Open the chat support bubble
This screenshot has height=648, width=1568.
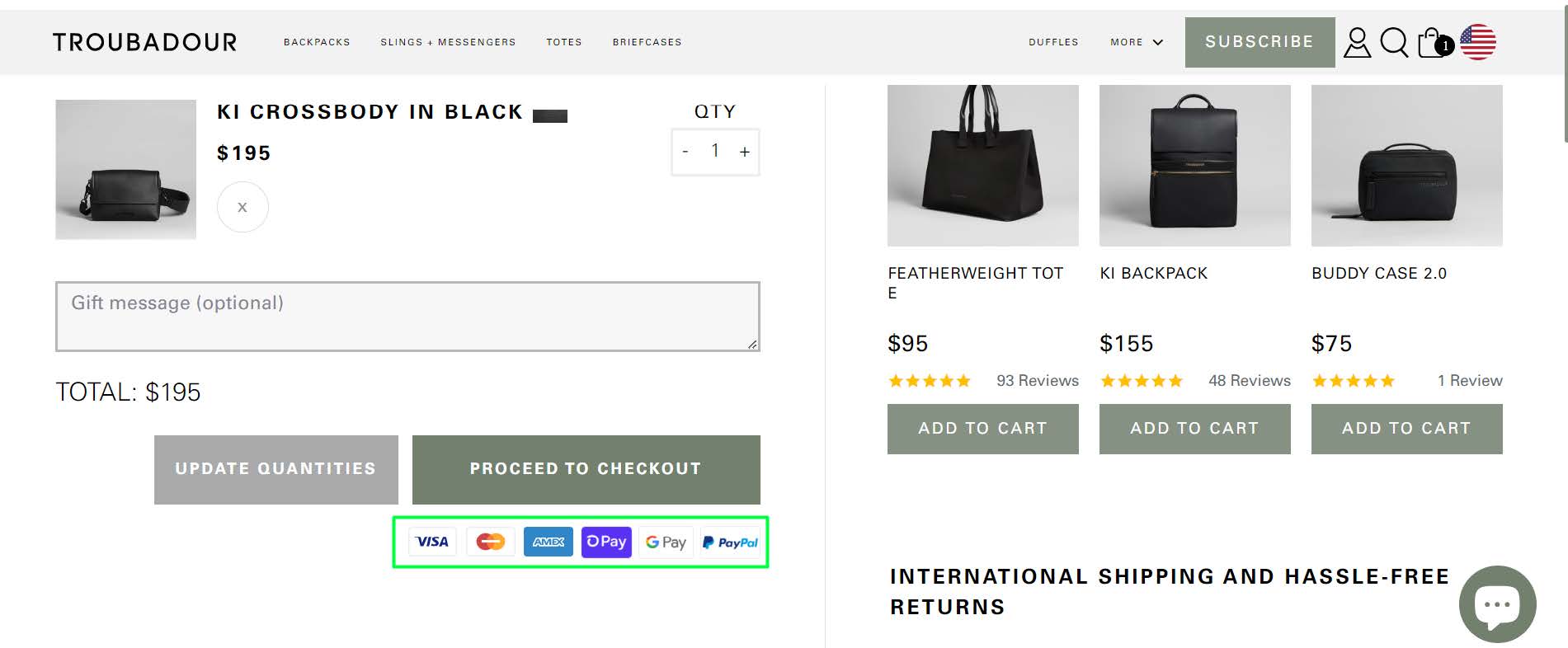(x=1497, y=604)
